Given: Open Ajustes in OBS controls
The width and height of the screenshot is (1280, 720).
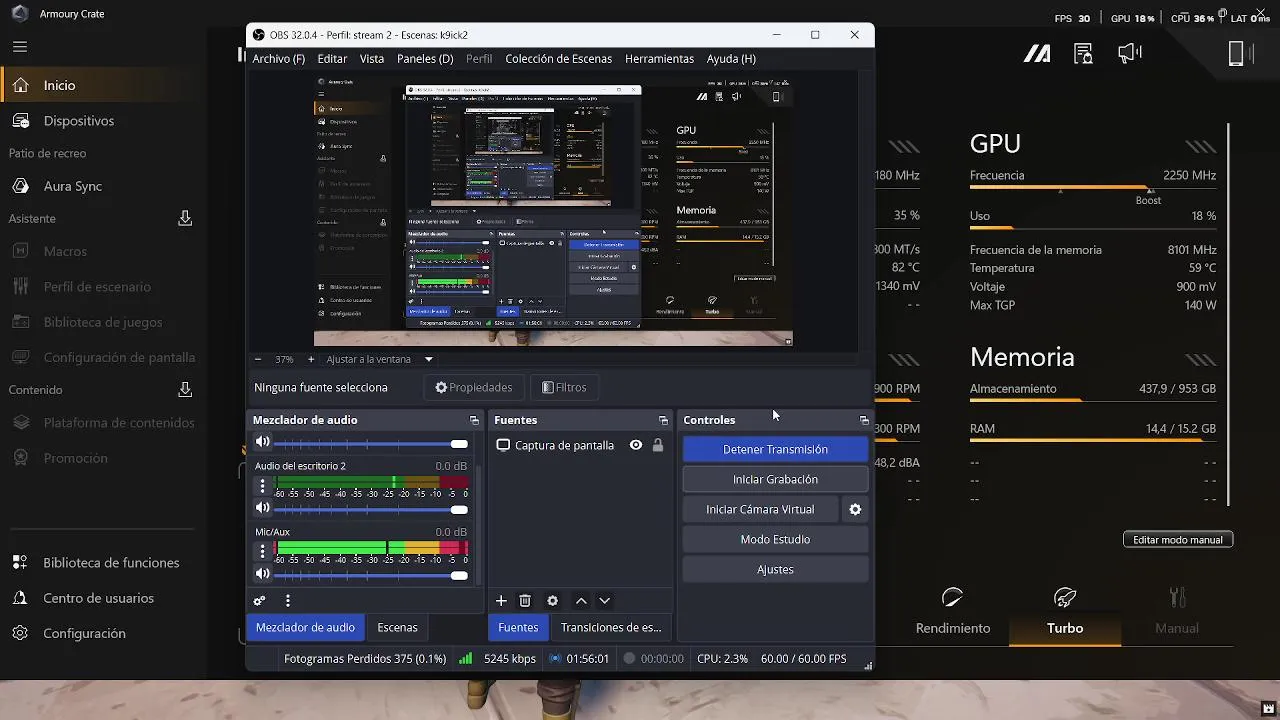Looking at the screenshot, I should tap(775, 570).
